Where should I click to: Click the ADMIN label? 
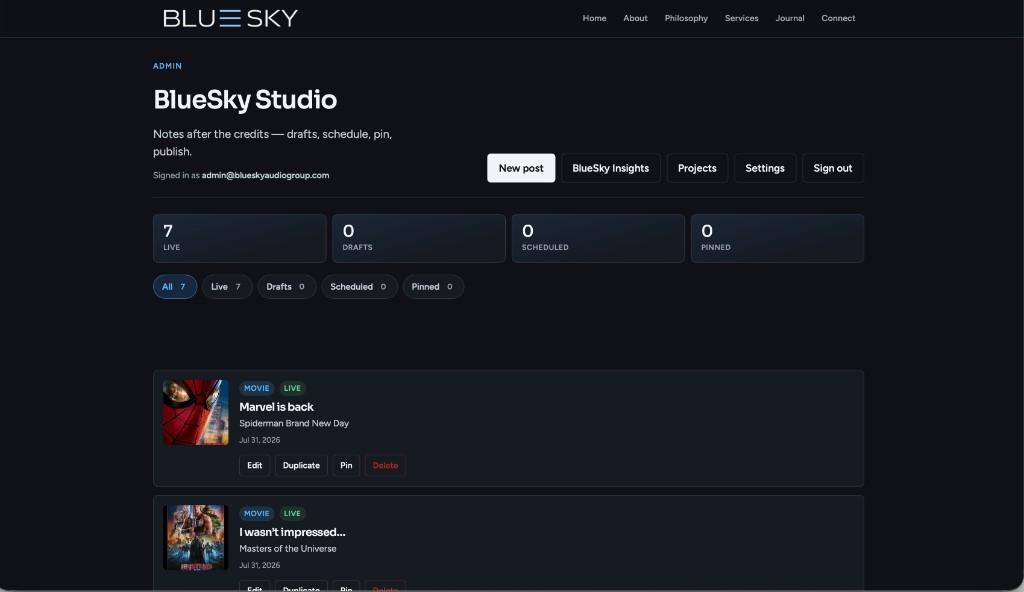coord(167,66)
